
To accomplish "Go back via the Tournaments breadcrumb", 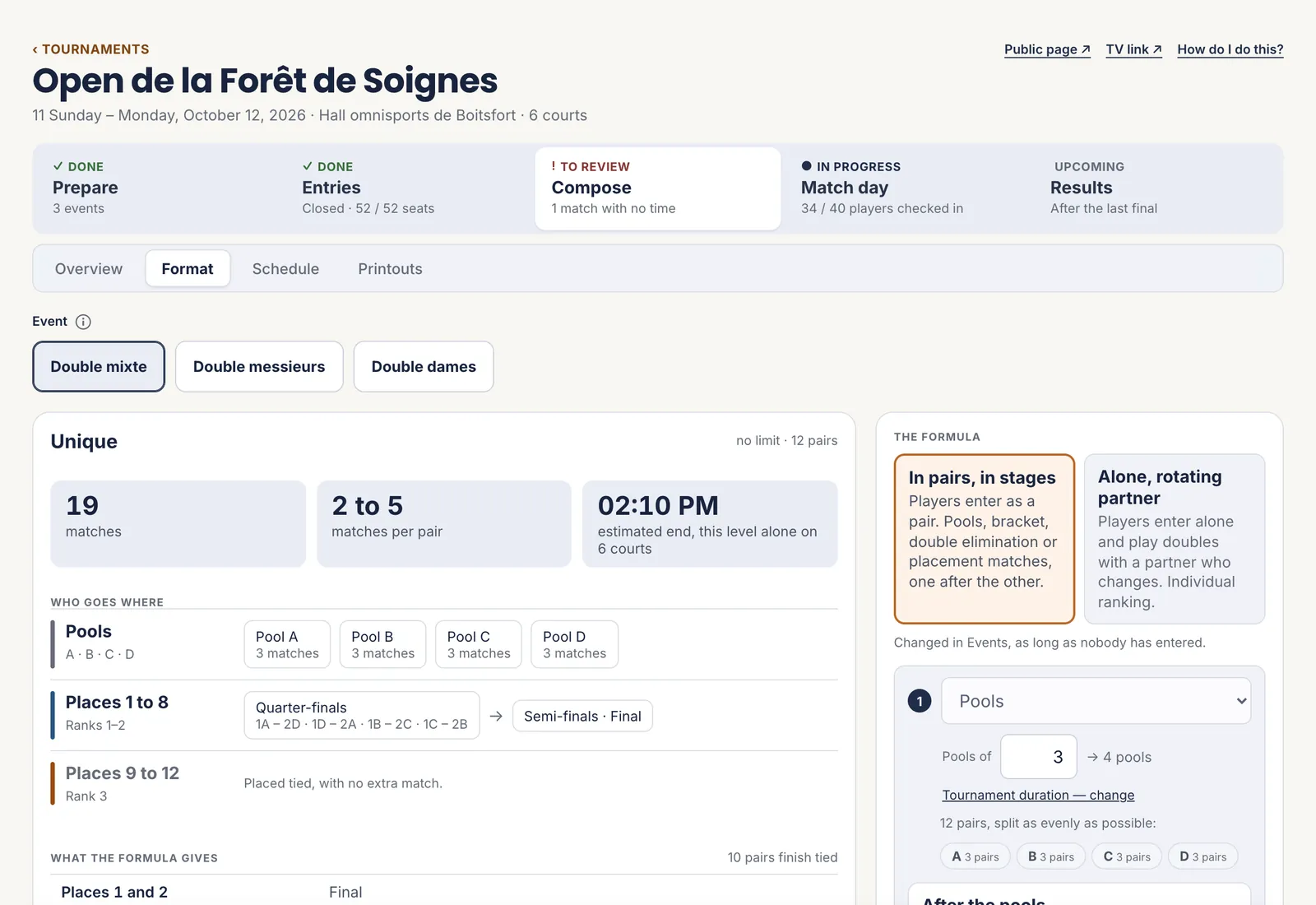I will click(90, 49).
